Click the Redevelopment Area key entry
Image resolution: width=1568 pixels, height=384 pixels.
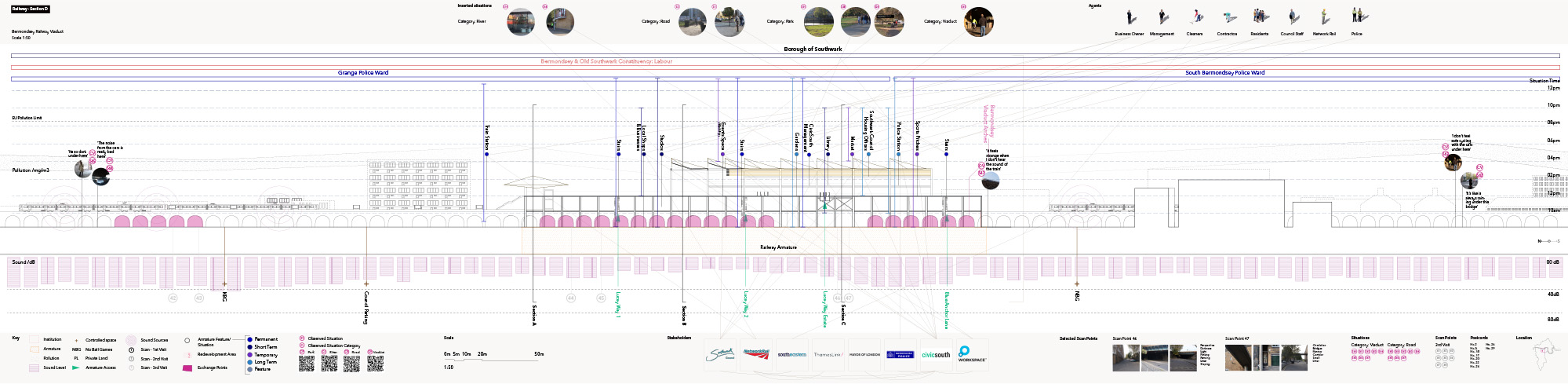(x=216, y=354)
